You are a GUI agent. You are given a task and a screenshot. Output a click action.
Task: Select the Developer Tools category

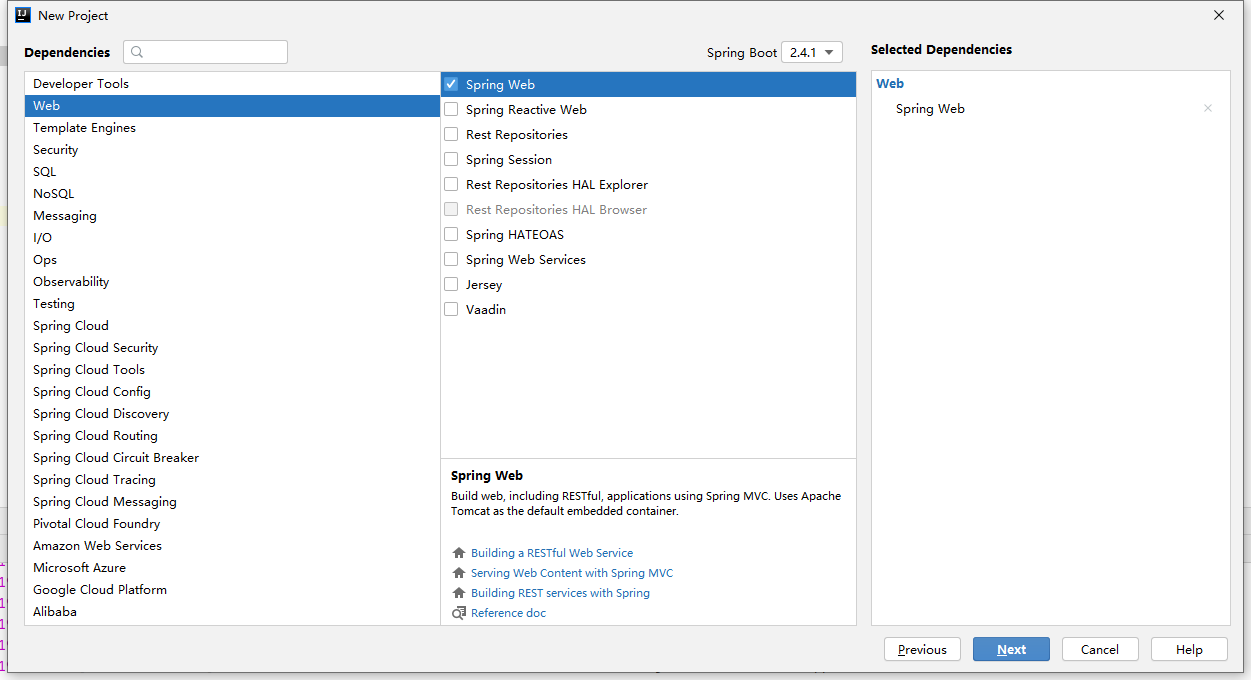pyautogui.click(x=81, y=84)
